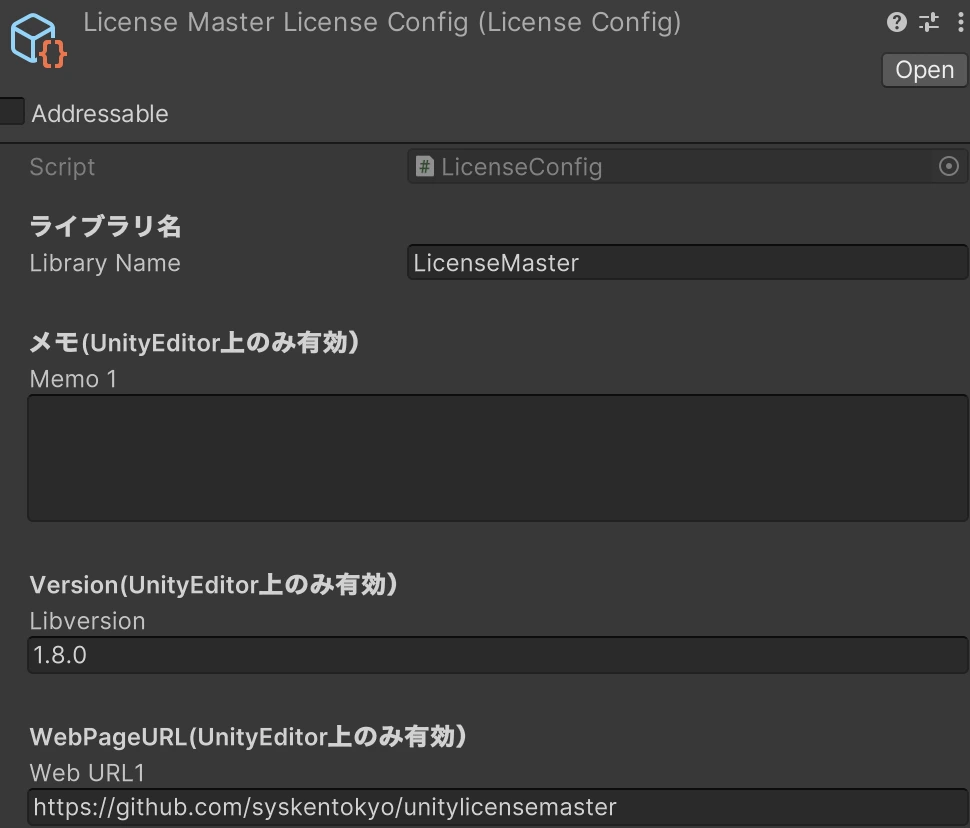Screen dimensions: 970x828
Task: Click the Libversion field showing 1.8.0
Action: (x=498, y=655)
